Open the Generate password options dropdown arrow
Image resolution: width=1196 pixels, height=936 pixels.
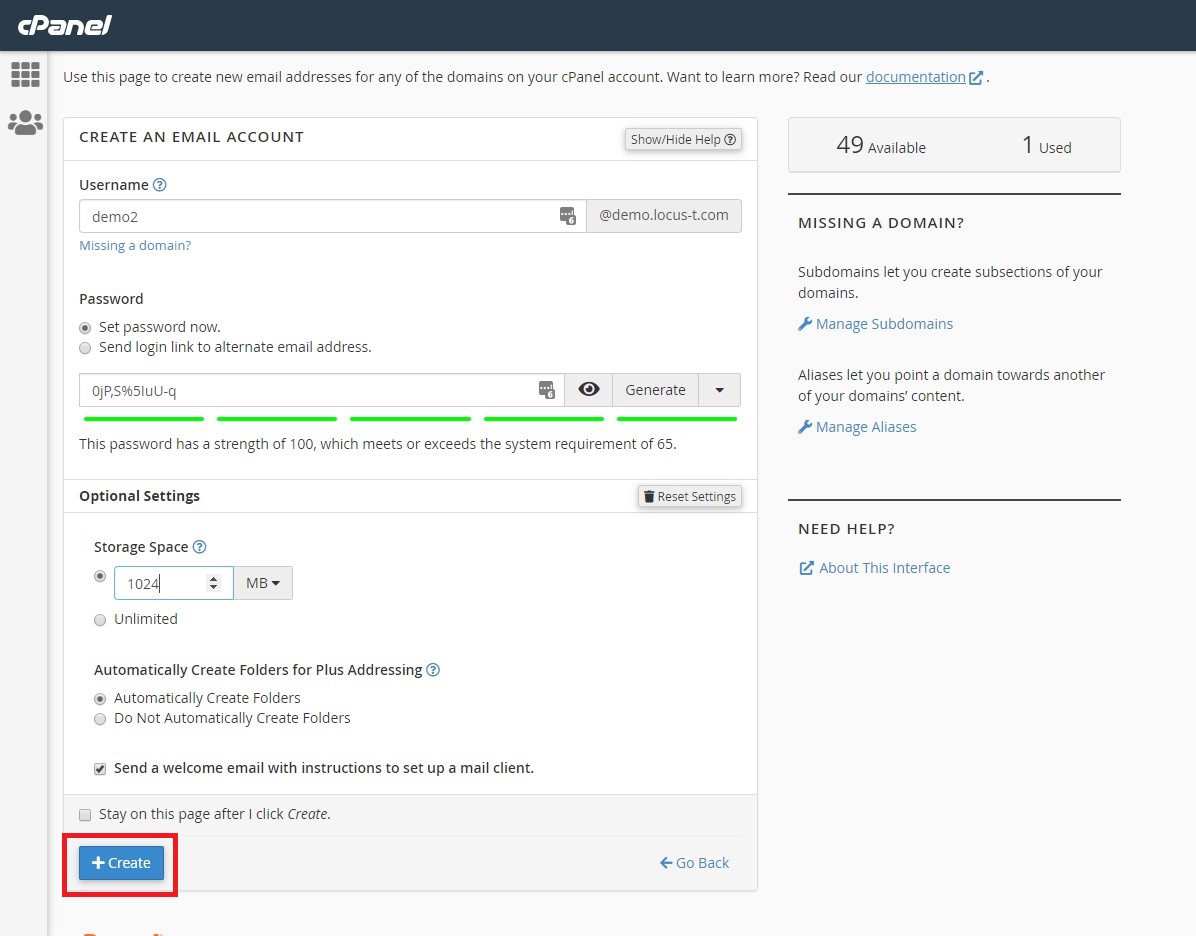click(719, 390)
